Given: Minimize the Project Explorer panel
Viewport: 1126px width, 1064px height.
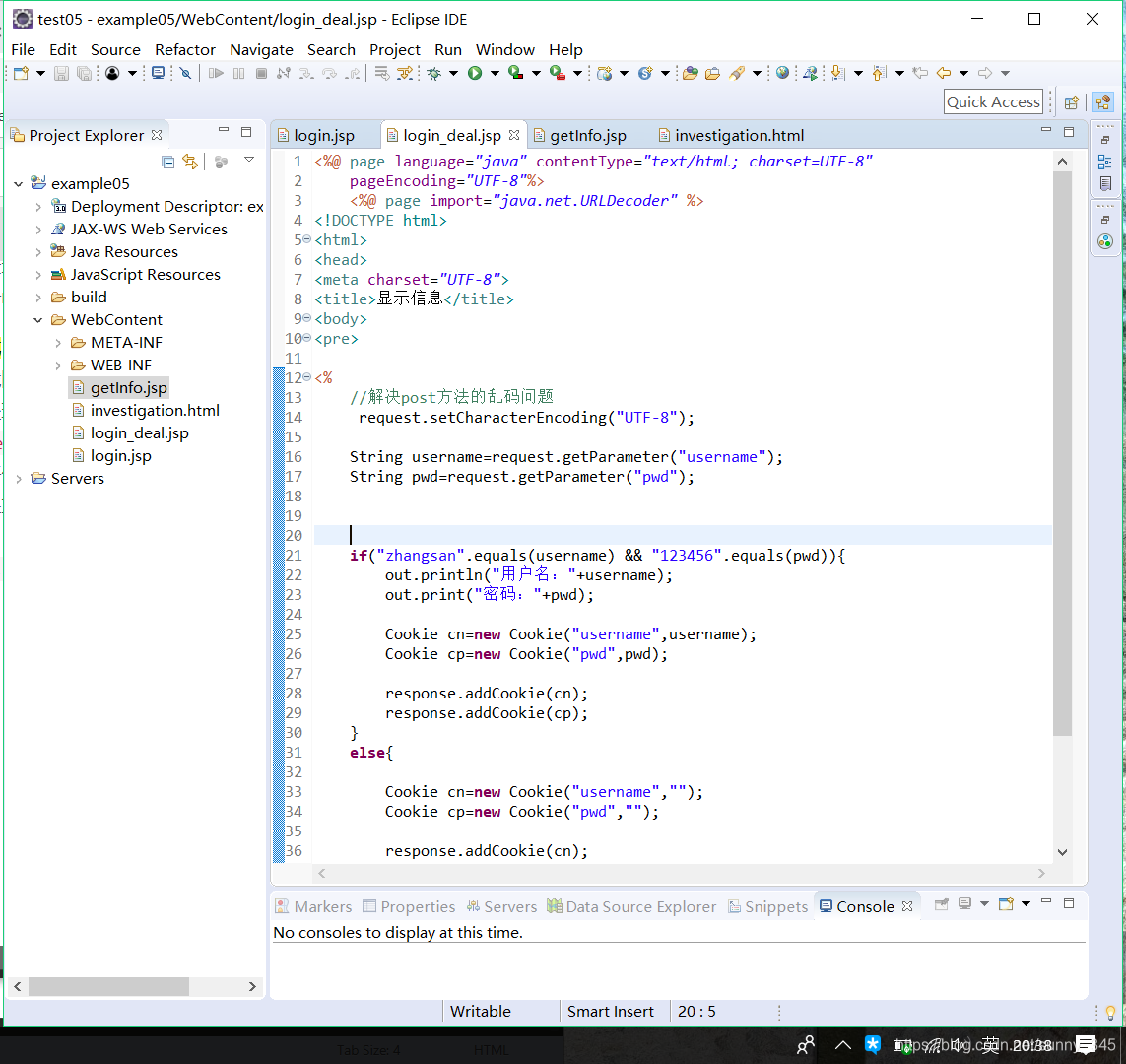Looking at the screenshot, I should [x=224, y=131].
